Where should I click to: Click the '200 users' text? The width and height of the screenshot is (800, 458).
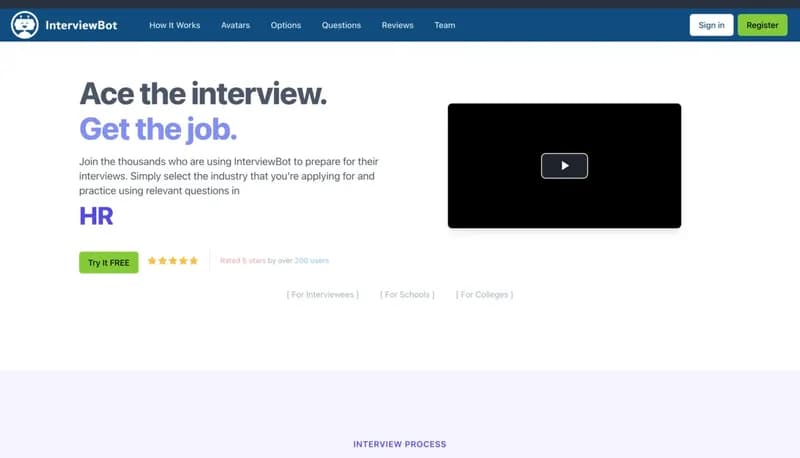click(x=312, y=261)
